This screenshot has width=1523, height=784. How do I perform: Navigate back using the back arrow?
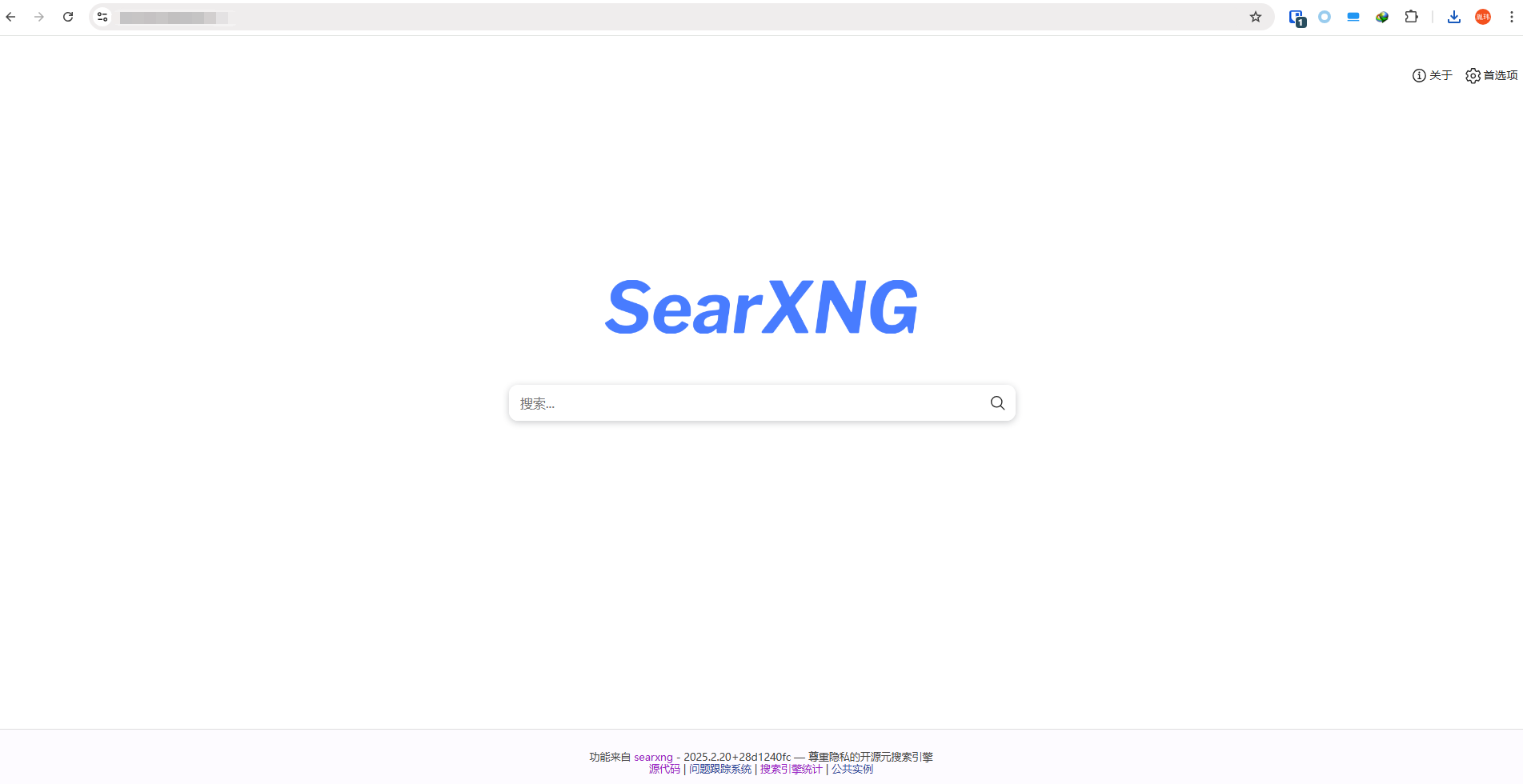click(x=10, y=16)
